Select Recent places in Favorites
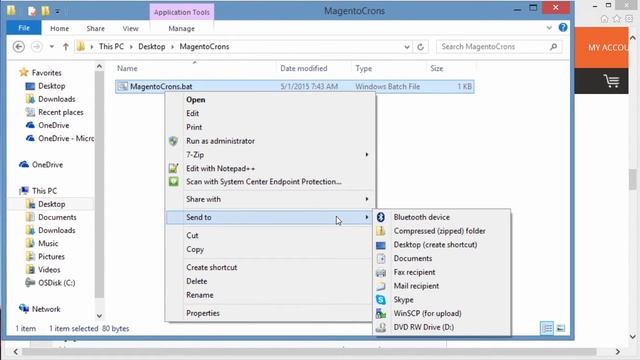This screenshot has width=640, height=360. coord(60,112)
